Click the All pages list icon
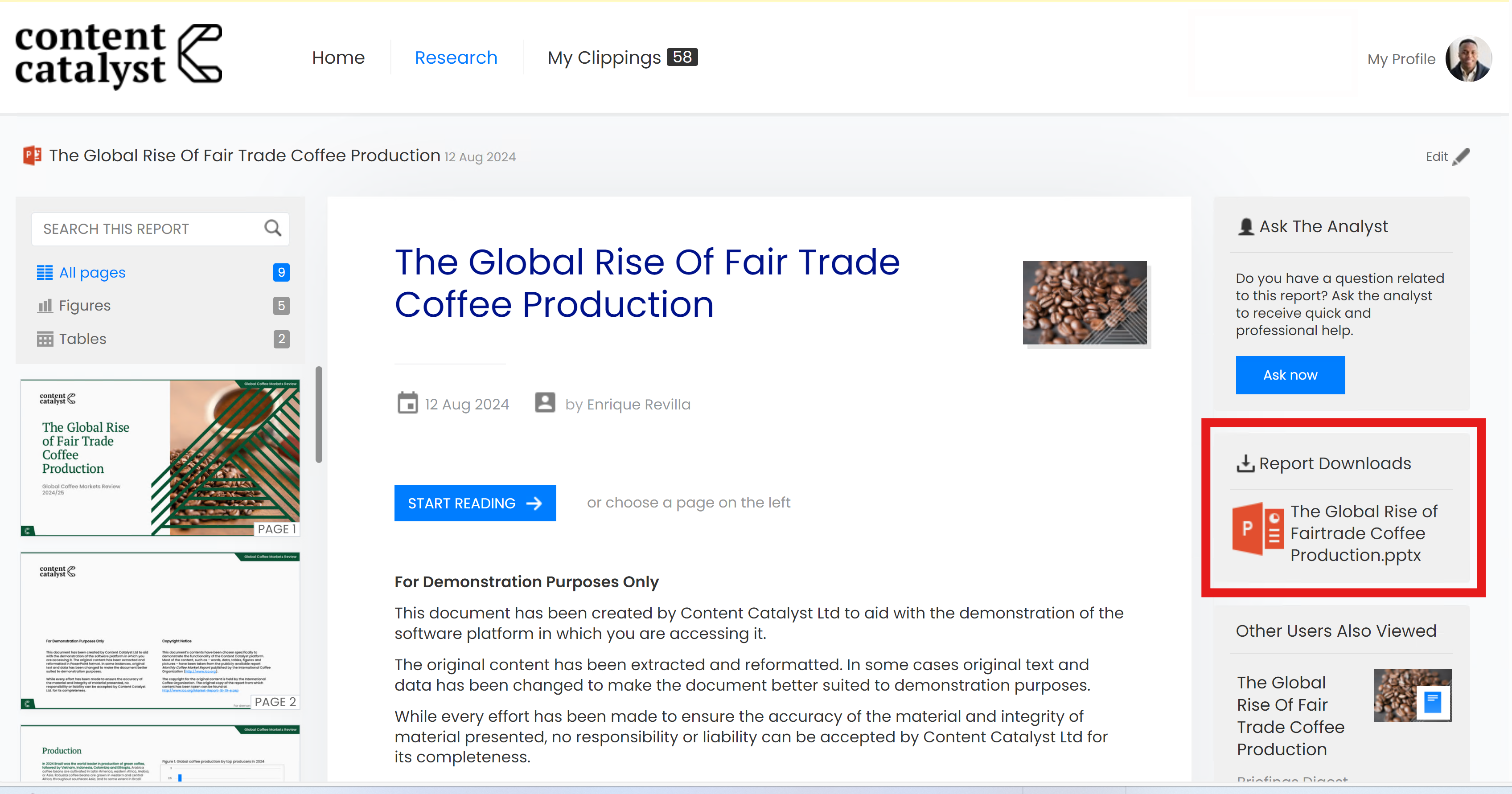The image size is (1512, 794). [45, 272]
